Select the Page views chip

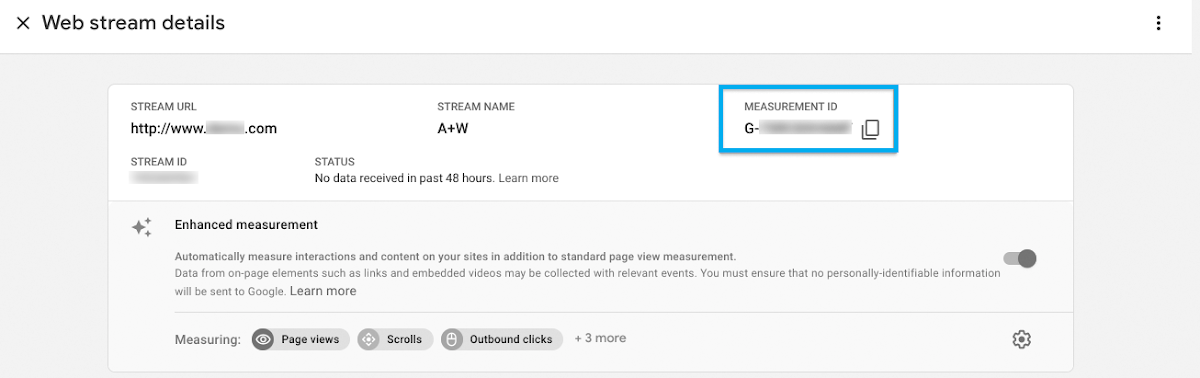pos(301,339)
